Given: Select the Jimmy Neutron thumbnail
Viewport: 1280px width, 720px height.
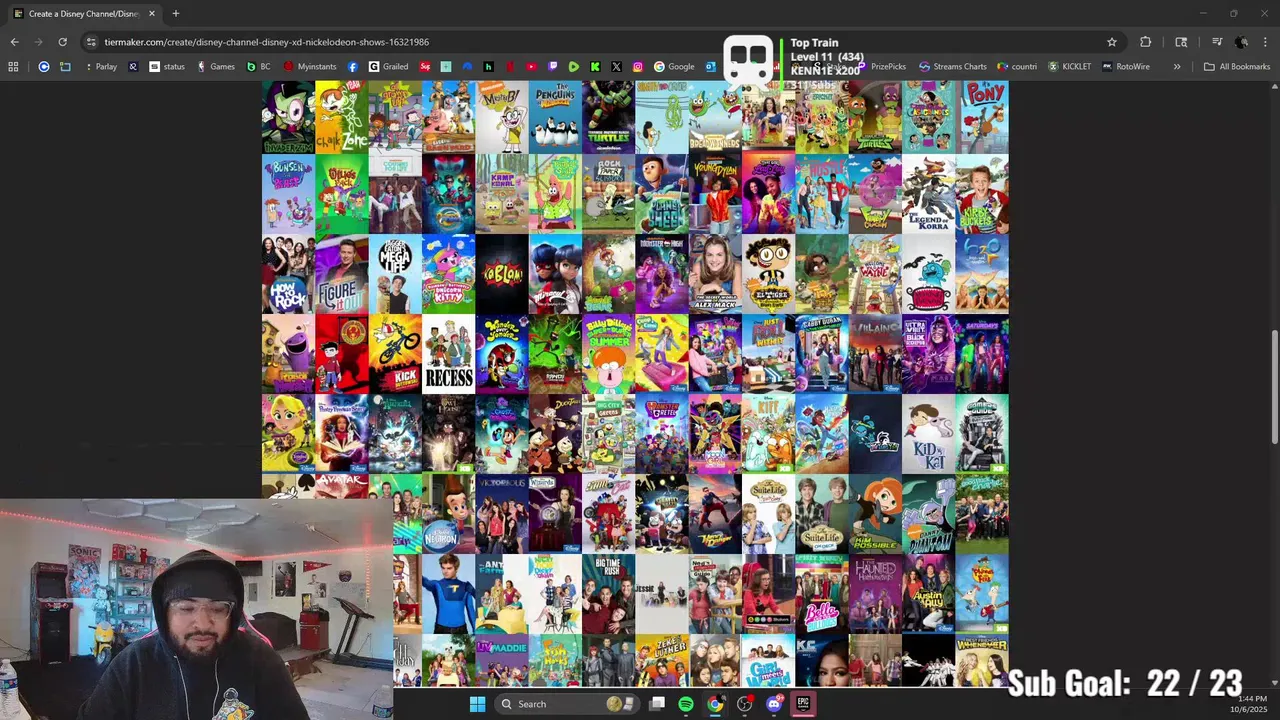Looking at the screenshot, I should click(x=449, y=514).
